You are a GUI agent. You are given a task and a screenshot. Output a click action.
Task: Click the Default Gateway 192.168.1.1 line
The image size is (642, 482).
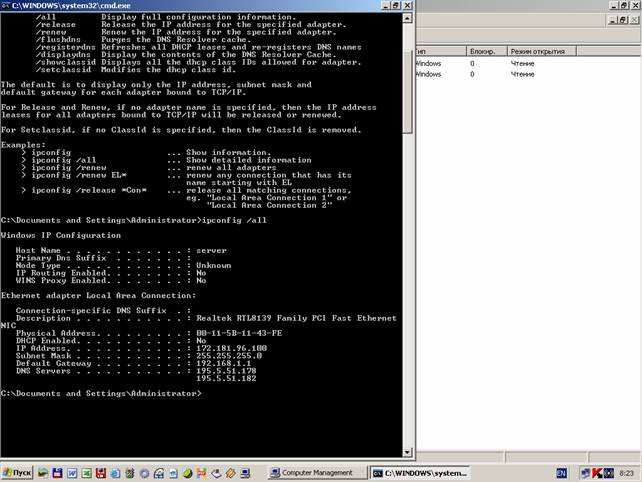tap(133, 363)
